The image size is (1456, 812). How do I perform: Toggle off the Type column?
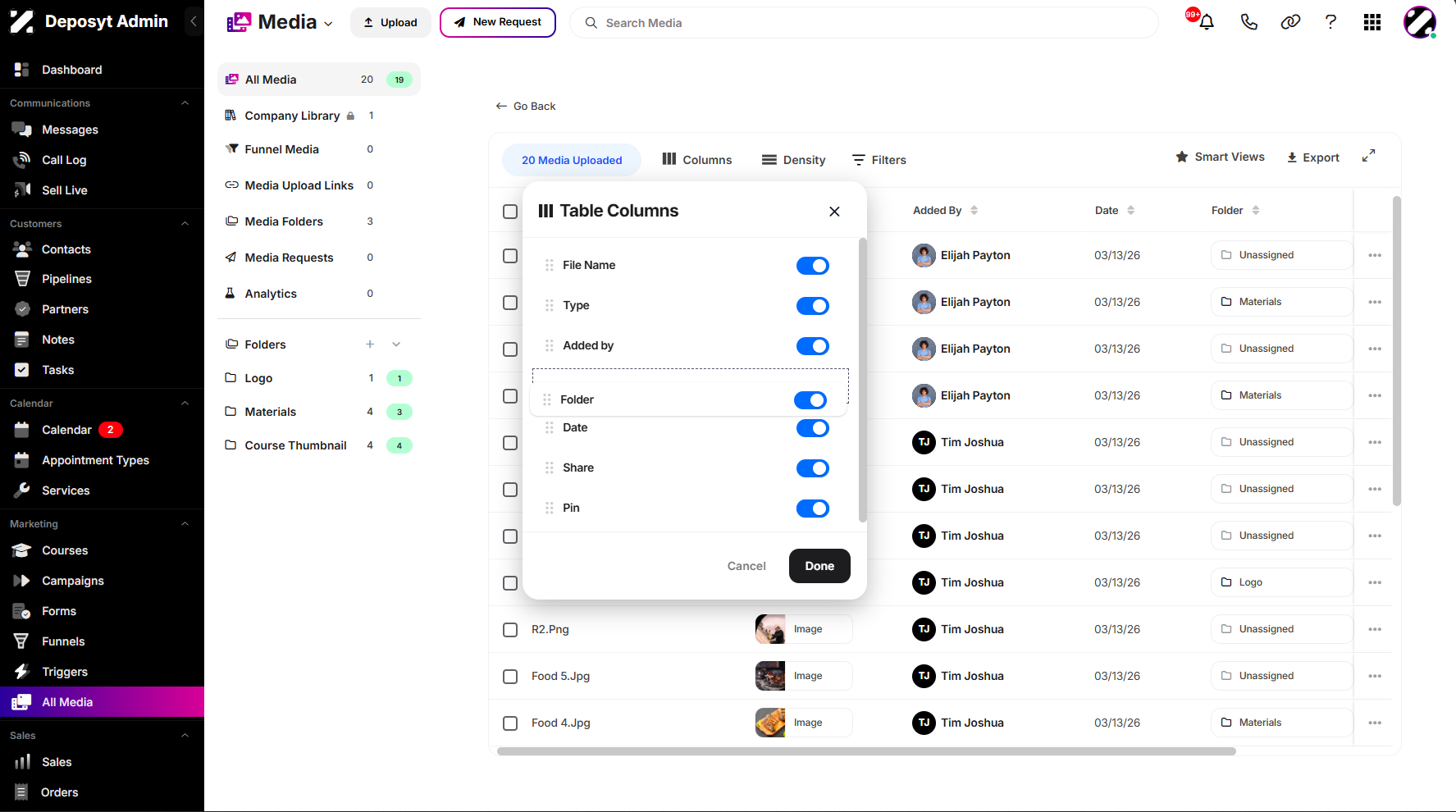[813, 306]
